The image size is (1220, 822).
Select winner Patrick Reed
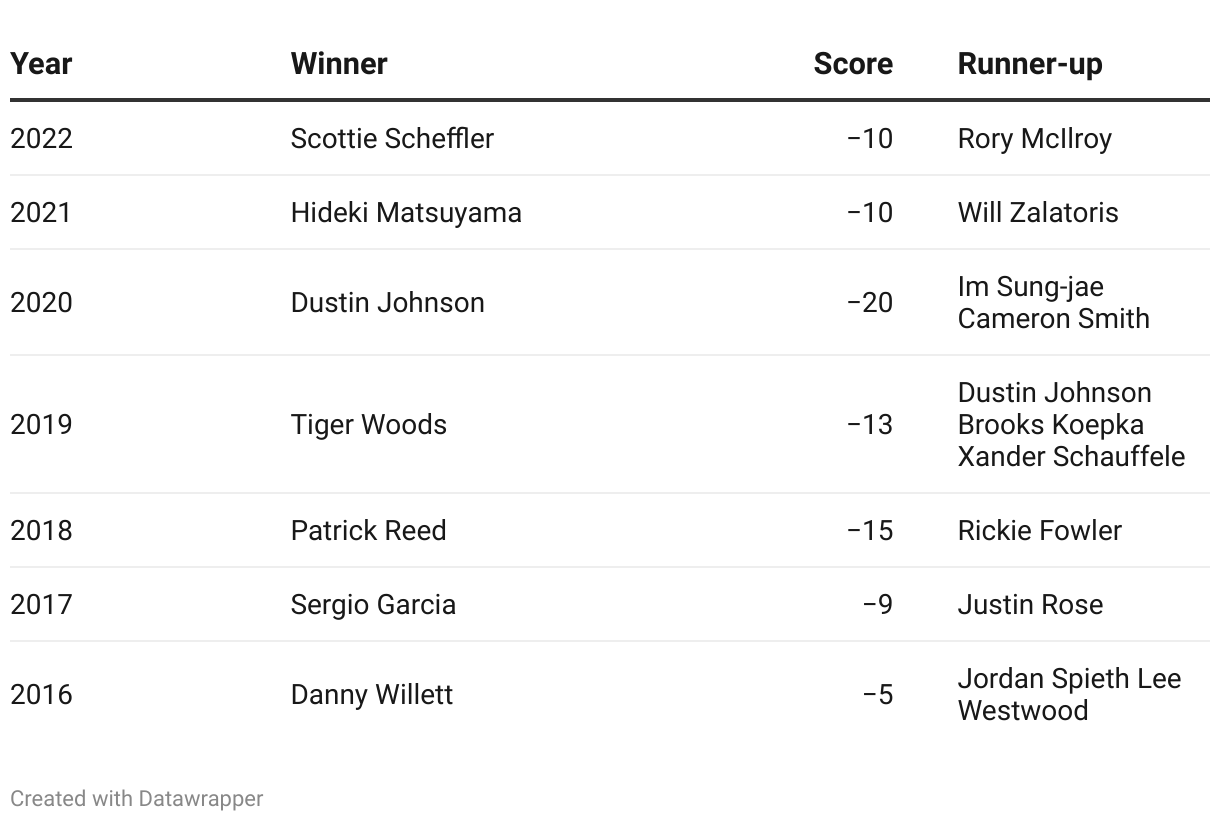tap(369, 530)
